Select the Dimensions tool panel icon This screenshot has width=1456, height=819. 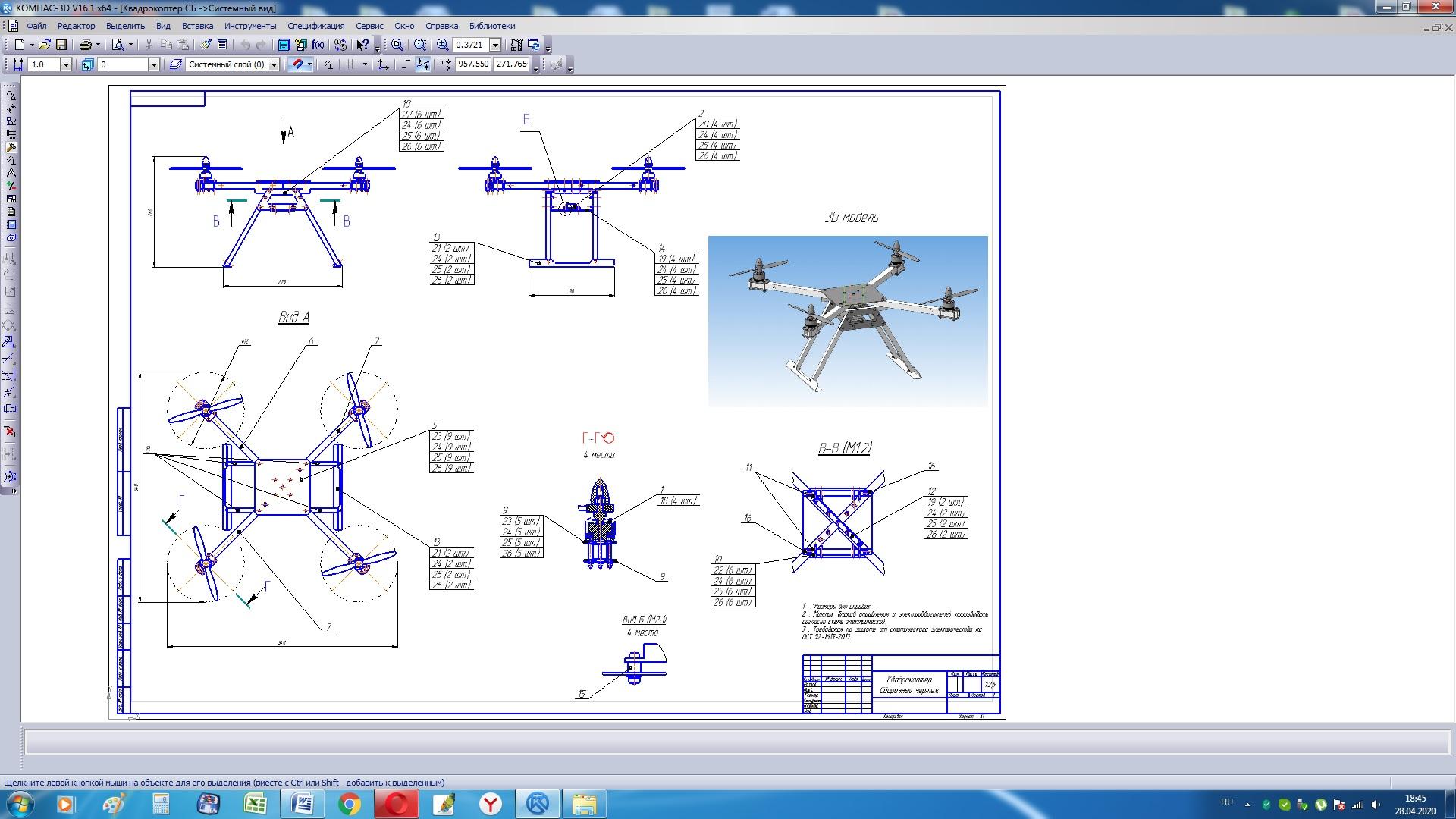(11, 108)
